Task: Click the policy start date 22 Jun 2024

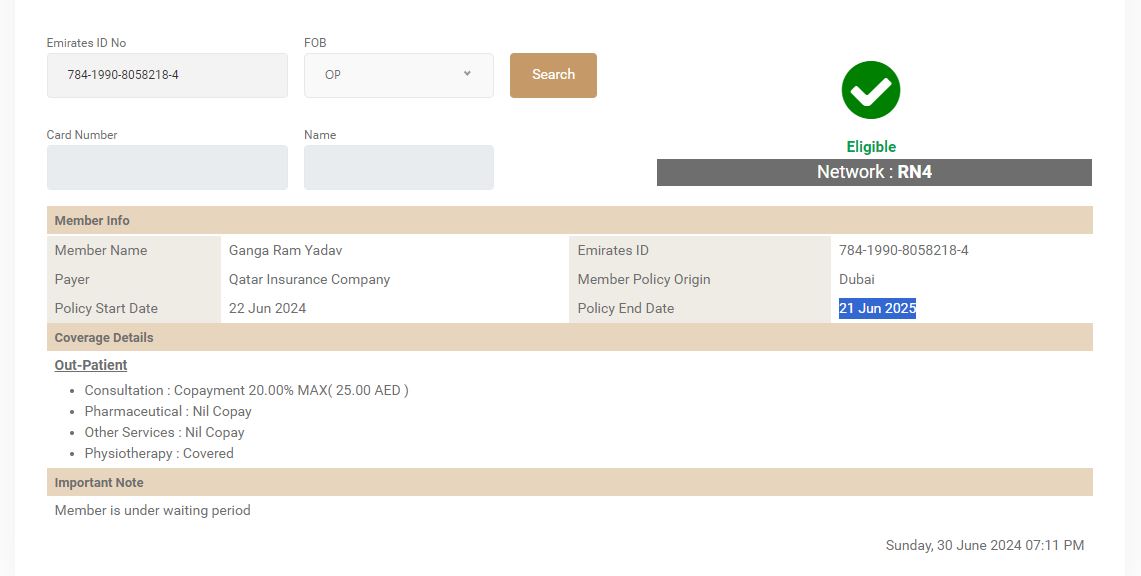Action: coord(267,308)
